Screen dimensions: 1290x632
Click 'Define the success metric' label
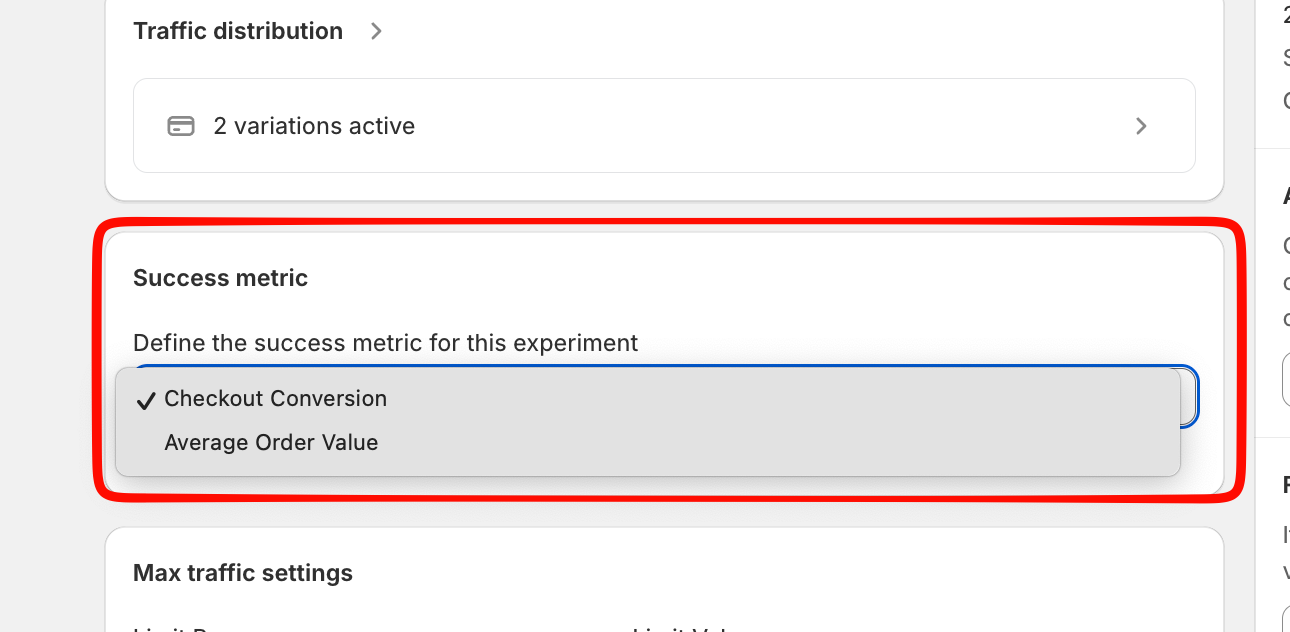(385, 343)
